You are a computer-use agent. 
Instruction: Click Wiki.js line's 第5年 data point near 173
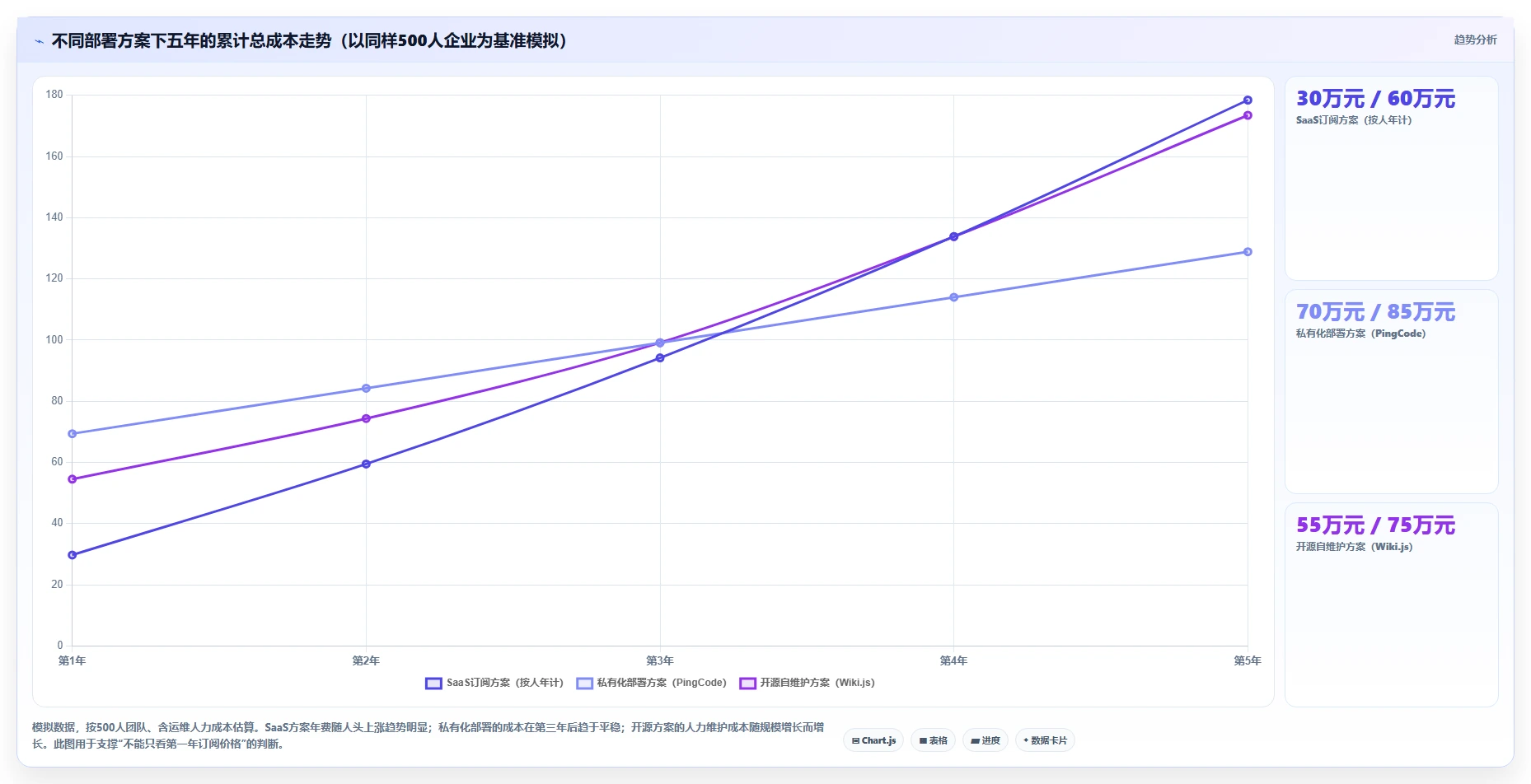(x=1248, y=115)
